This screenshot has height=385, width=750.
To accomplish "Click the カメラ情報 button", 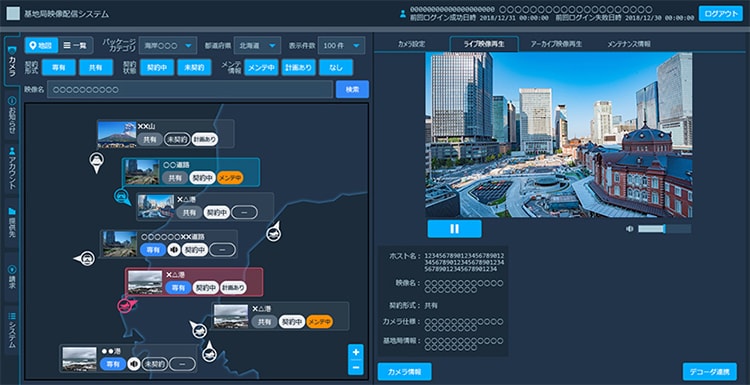I will tap(404, 371).
